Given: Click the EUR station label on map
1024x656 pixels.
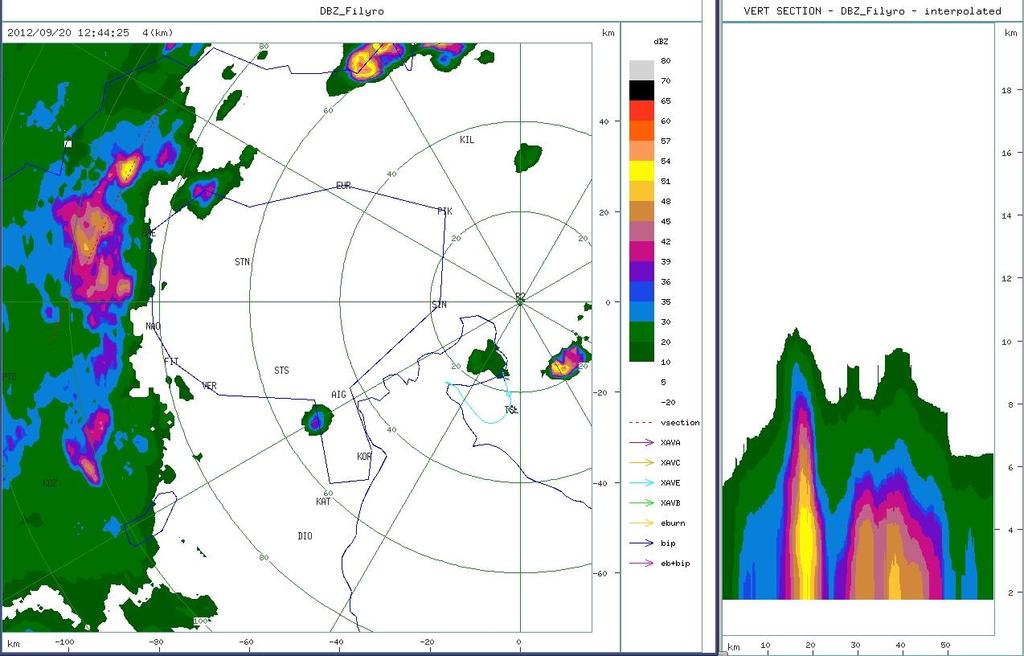Looking at the screenshot, I should tap(344, 186).
